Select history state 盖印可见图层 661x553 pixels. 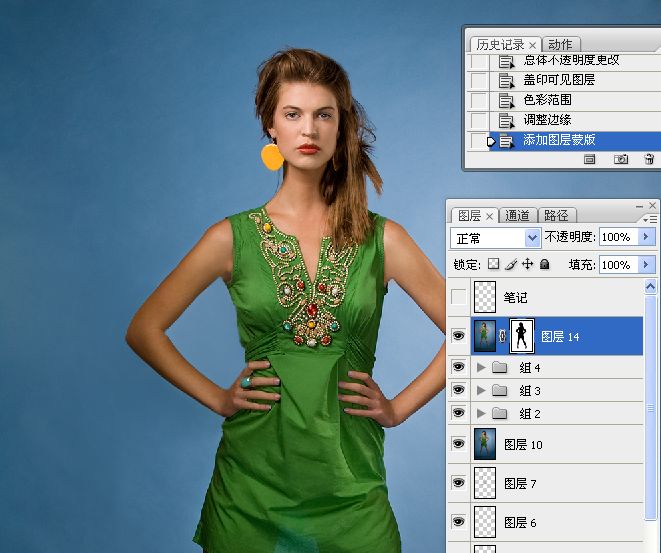[575, 80]
